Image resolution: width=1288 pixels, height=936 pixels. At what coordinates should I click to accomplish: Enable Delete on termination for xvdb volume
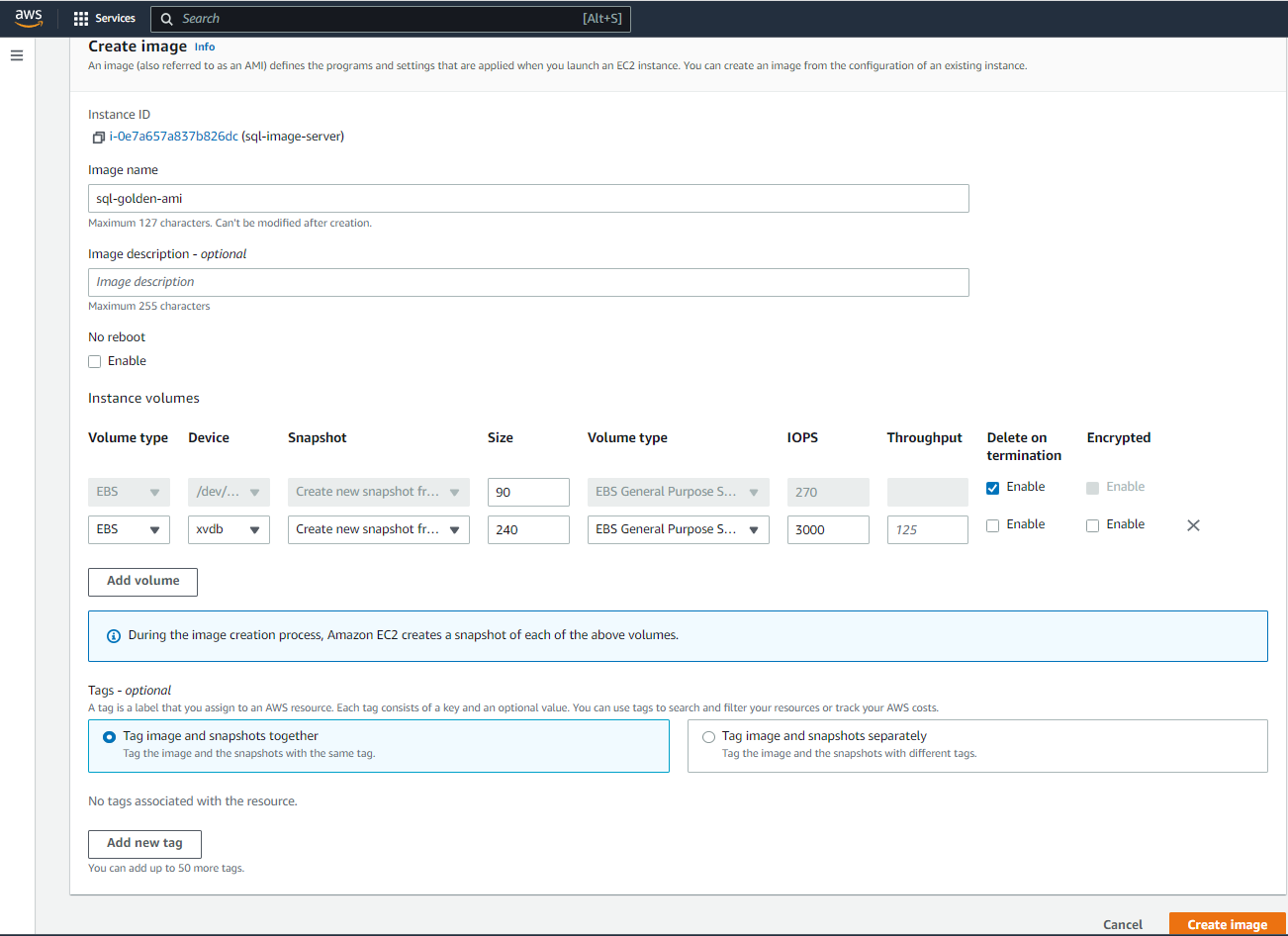click(993, 525)
